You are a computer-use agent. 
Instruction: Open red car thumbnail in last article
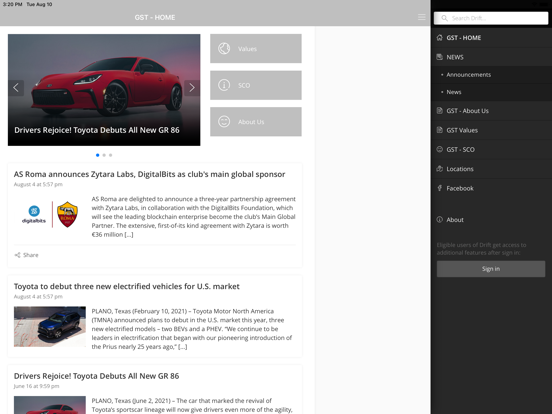(x=50, y=405)
